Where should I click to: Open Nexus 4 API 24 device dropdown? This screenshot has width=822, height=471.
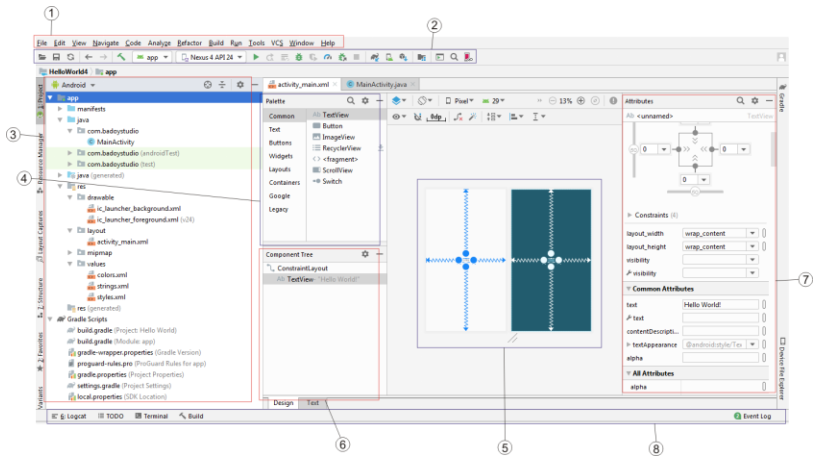212,57
